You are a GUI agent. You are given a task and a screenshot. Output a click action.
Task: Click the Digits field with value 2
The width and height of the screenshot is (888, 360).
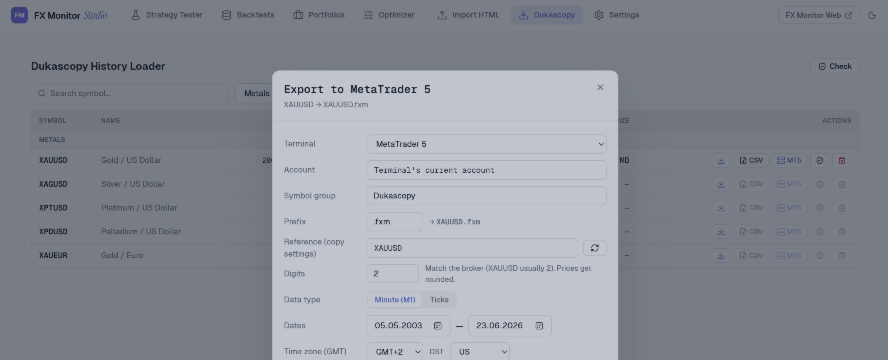(393, 273)
